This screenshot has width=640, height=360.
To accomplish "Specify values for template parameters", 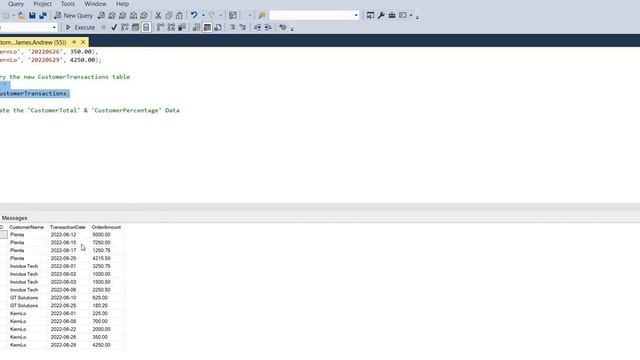I will [282, 27].
